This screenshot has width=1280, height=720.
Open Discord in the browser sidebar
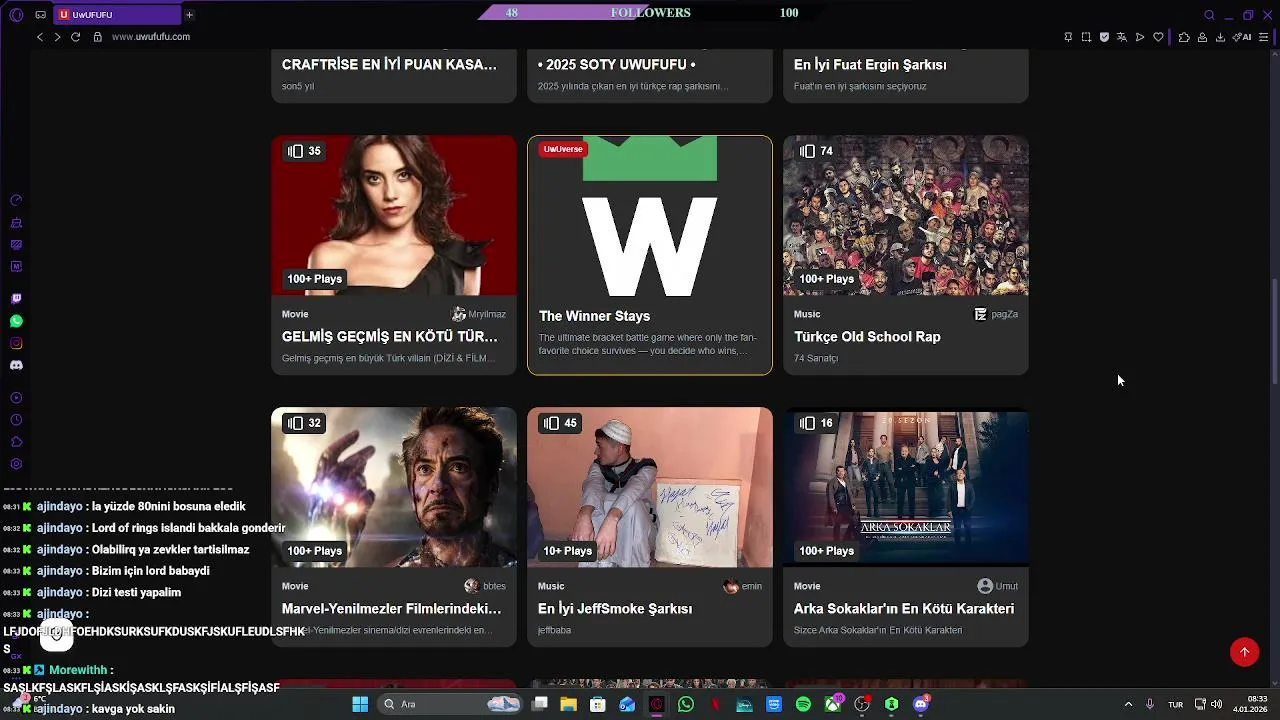click(x=16, y=365)
